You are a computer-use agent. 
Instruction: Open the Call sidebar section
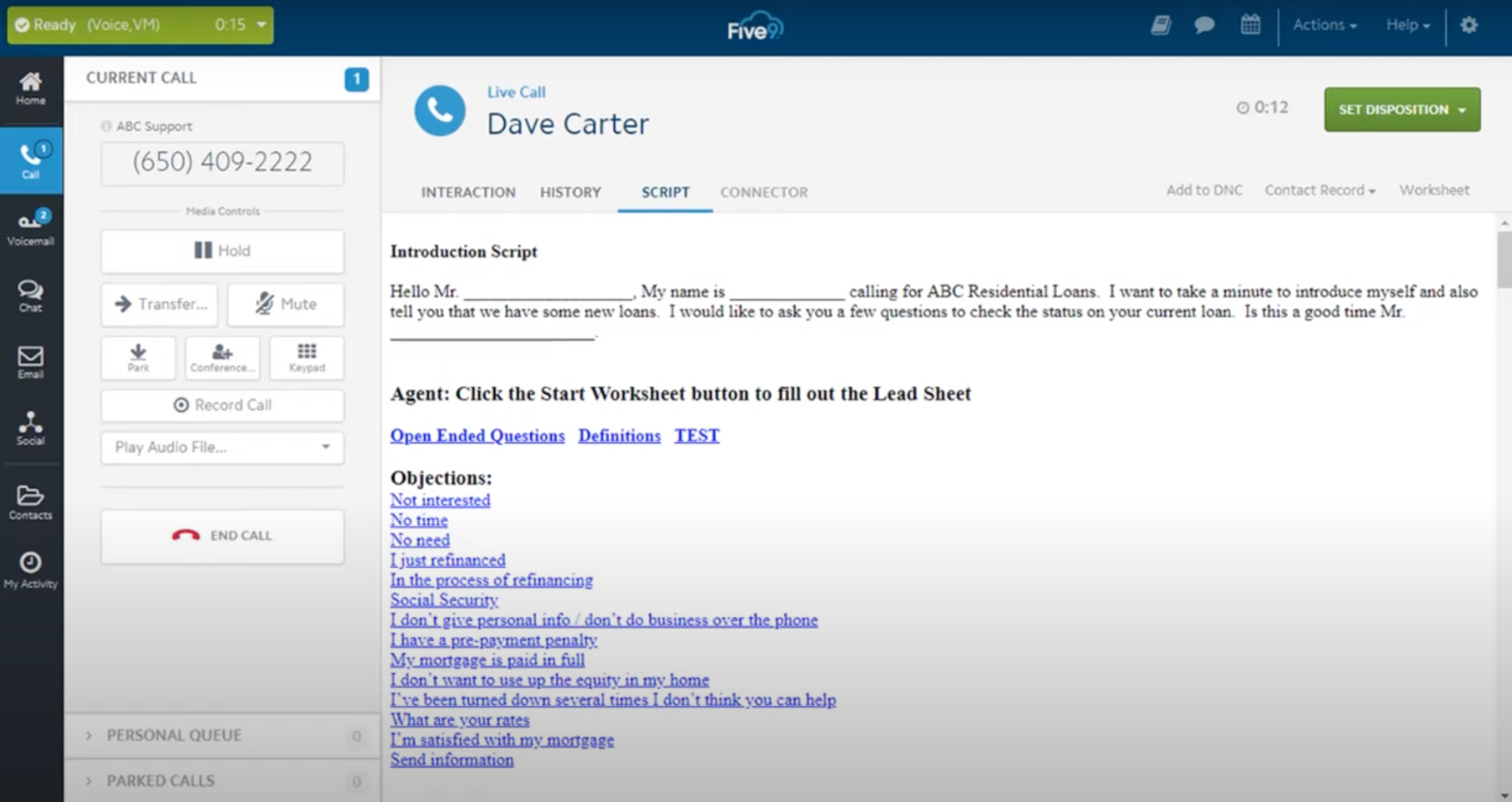(x=31, y=160)
